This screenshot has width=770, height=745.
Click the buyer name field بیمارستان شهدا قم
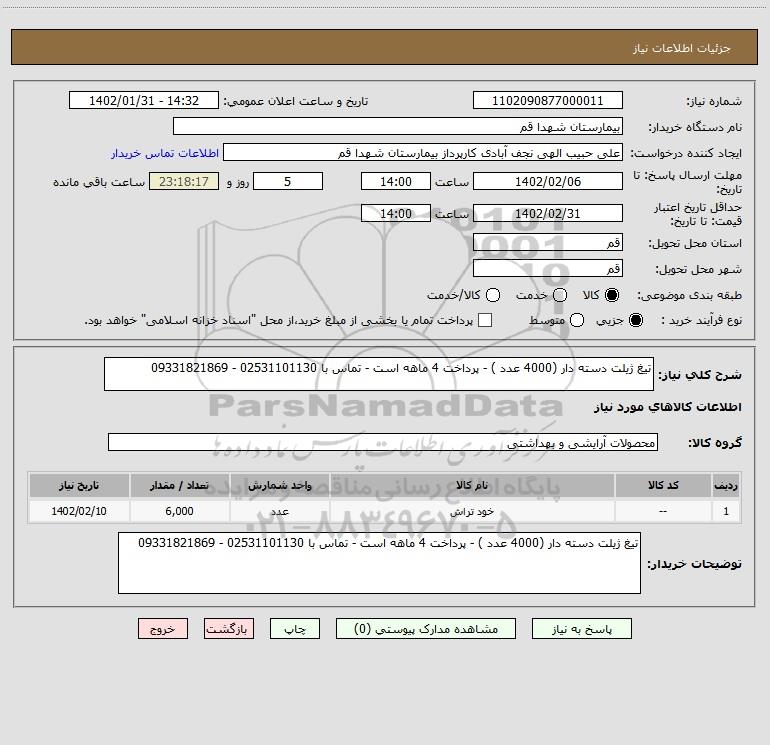pos(398,126)
